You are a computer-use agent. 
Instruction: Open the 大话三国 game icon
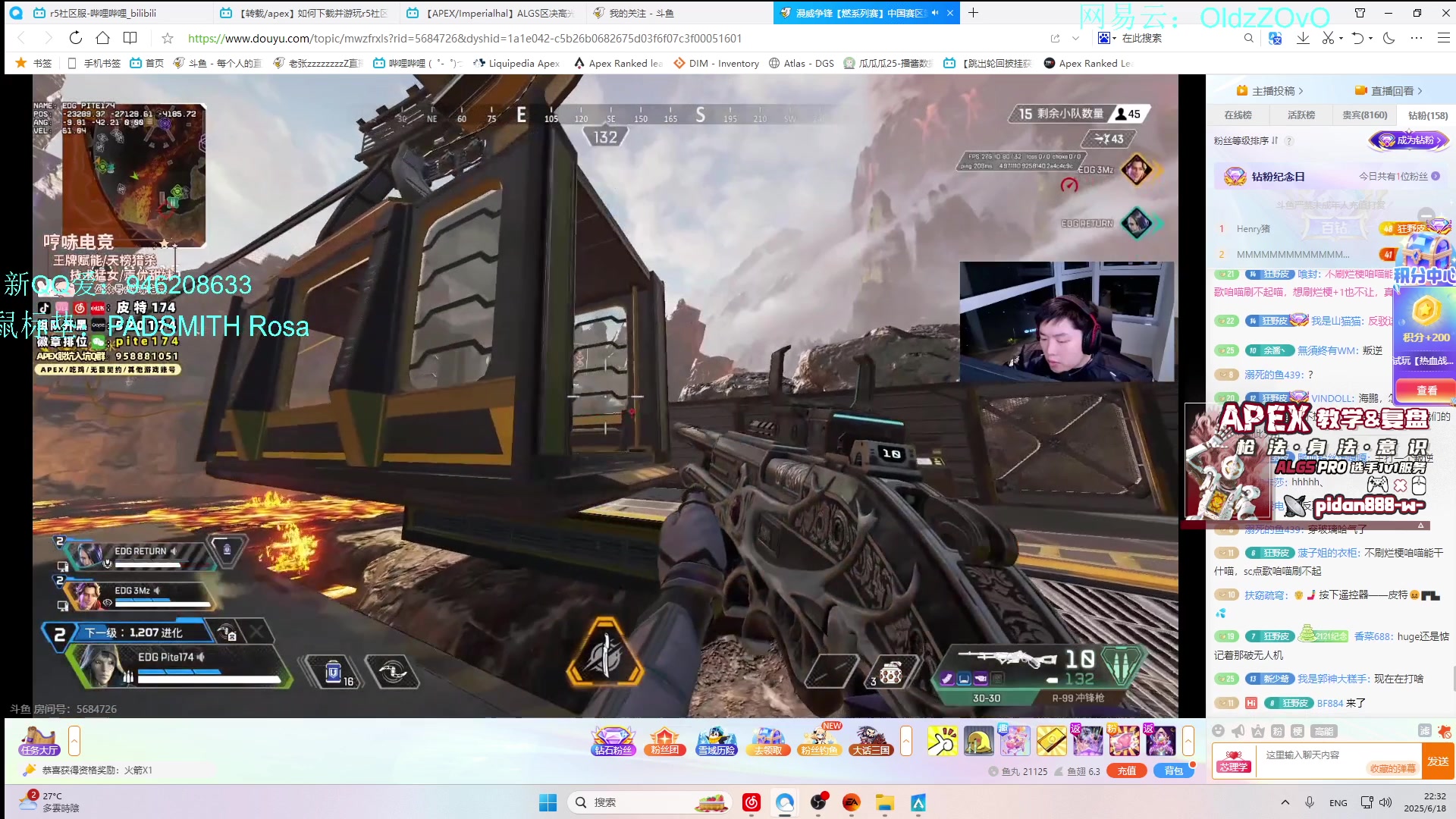coord(871,741)
